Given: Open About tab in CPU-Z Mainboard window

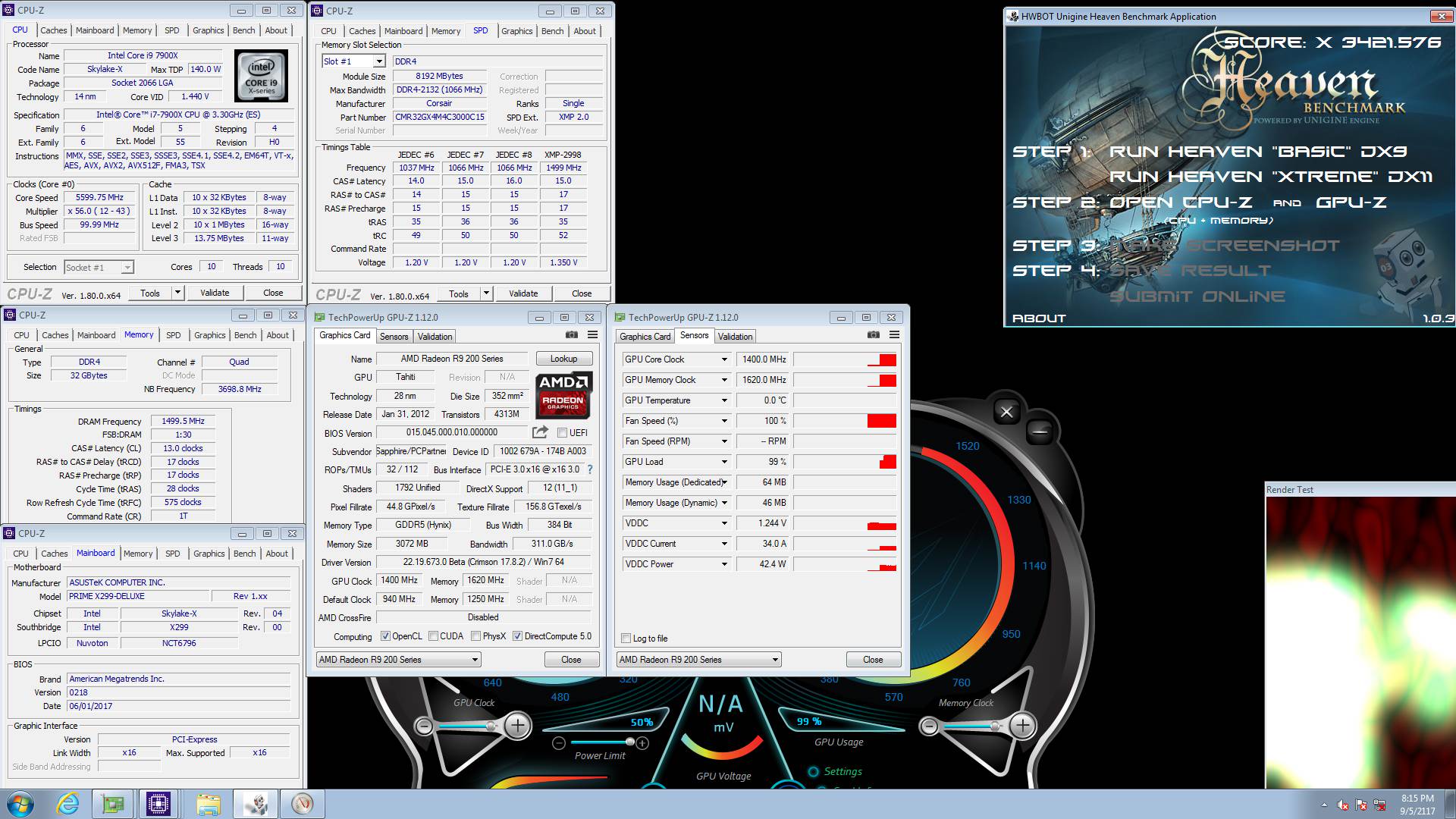Looking at the screenshot, I should click(277, 554).
